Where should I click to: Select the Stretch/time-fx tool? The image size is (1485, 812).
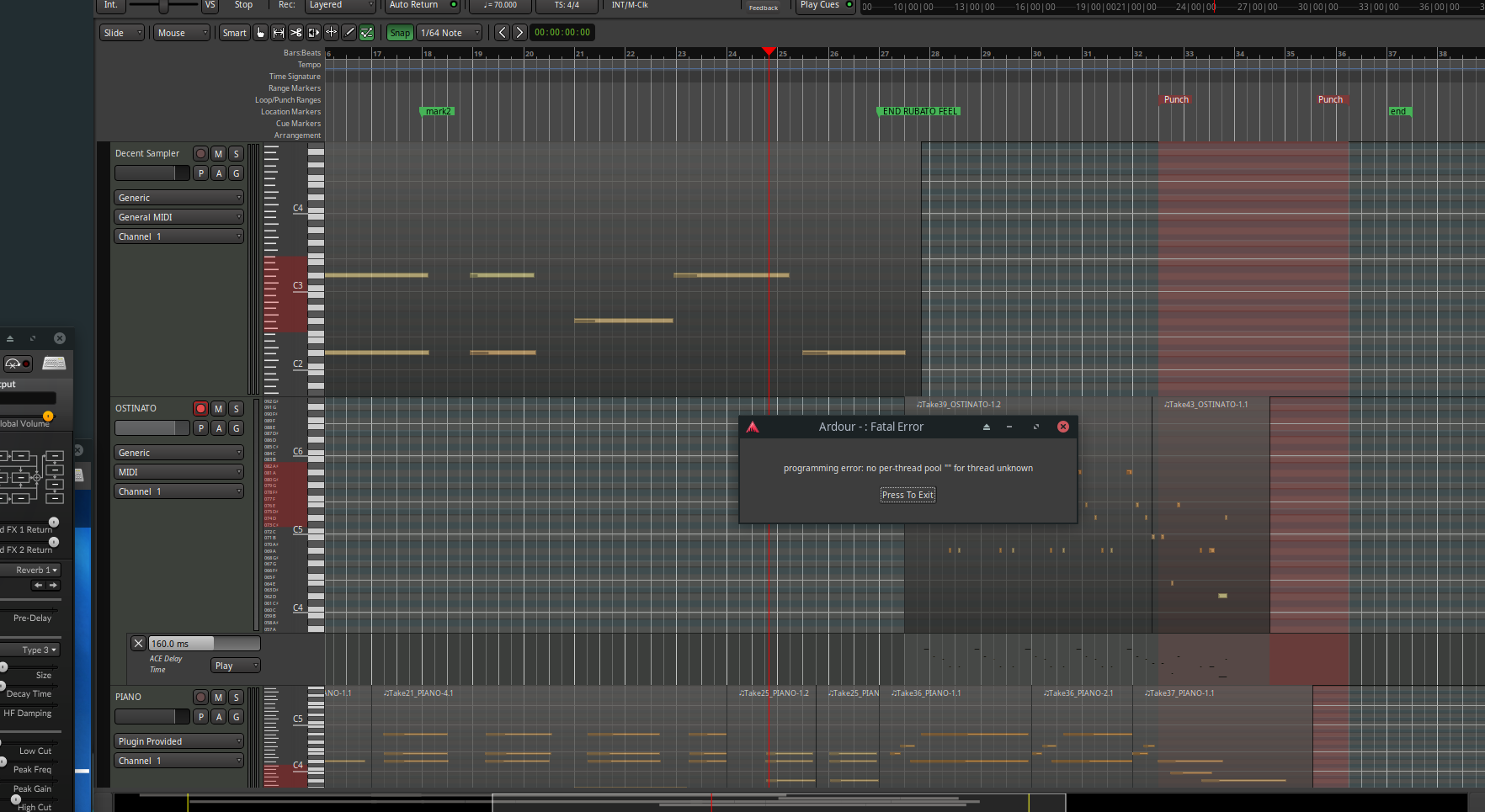tap(332, 33)
